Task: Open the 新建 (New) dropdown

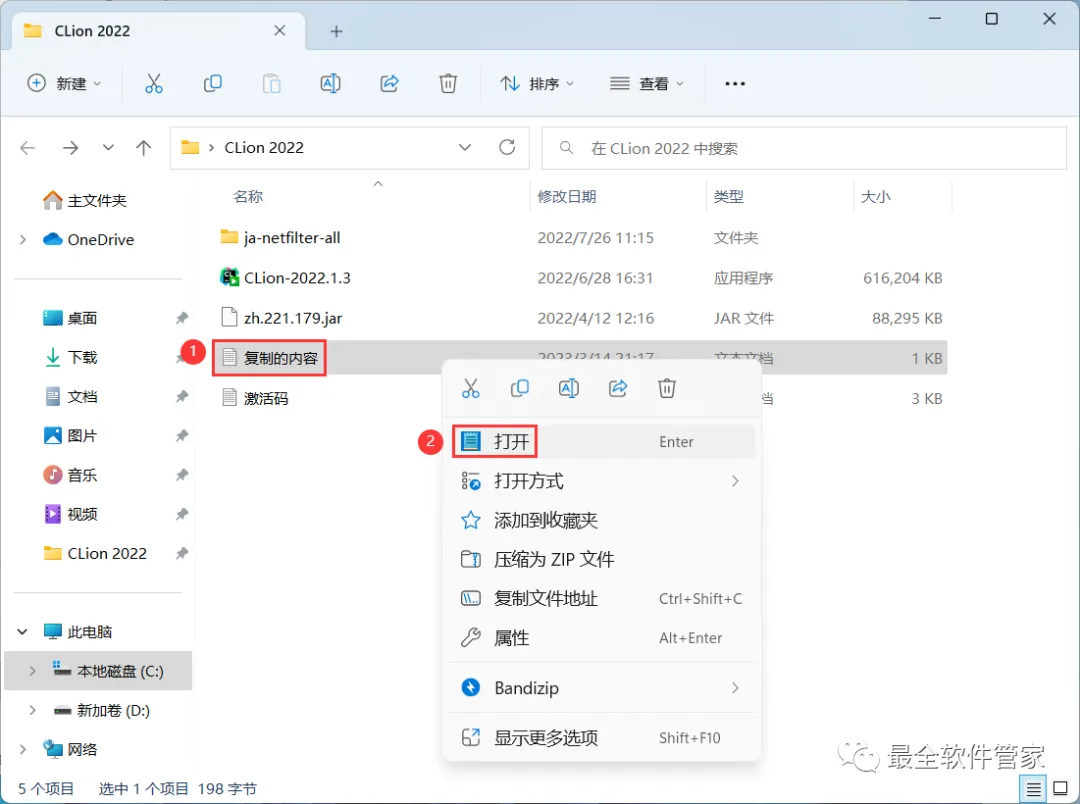Action: tap(63, 83)
